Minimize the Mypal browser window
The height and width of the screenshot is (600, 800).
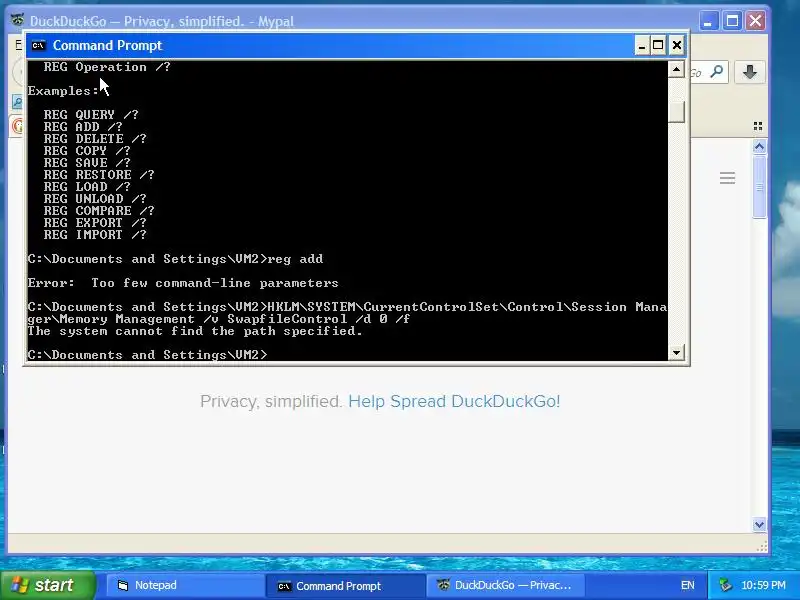pos(708,21)
